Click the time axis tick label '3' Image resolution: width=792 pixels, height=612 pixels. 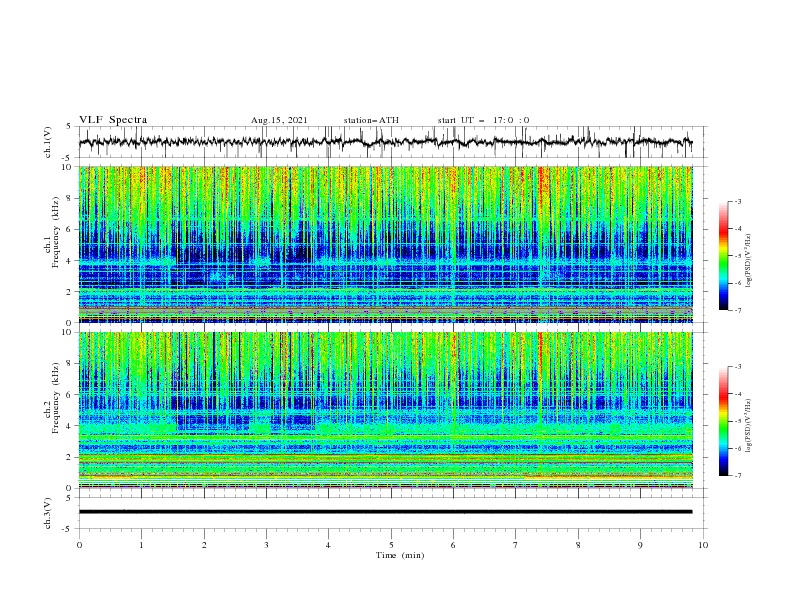[266, 545]
